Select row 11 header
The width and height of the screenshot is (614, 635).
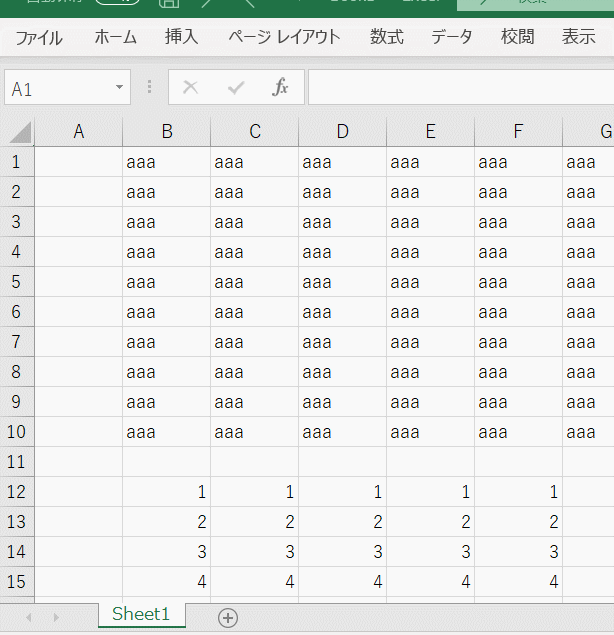click(17, 461)
